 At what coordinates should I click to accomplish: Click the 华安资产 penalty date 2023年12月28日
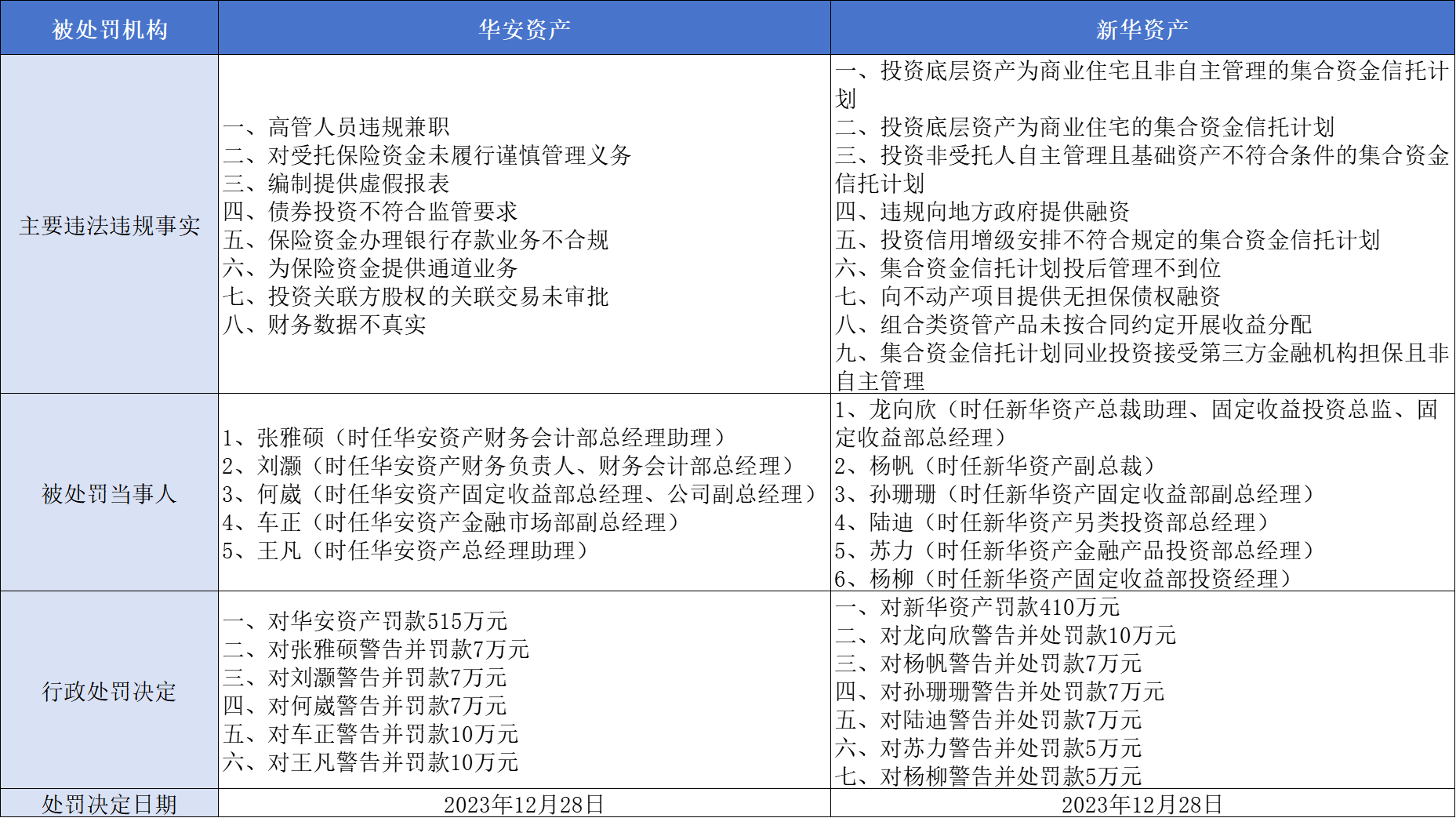tap(524, 804)
